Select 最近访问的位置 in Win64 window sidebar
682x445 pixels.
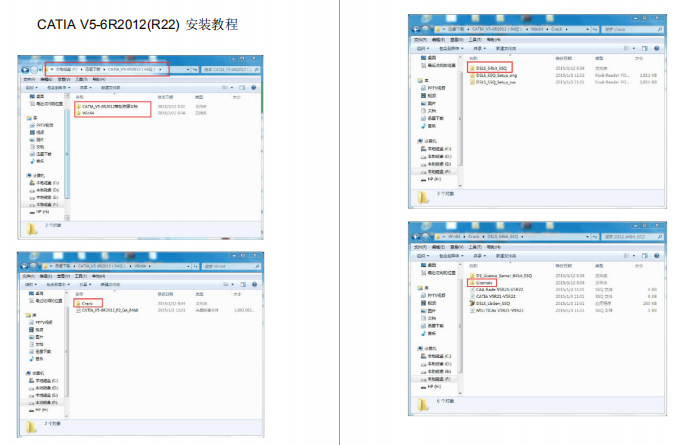(46, 301)
